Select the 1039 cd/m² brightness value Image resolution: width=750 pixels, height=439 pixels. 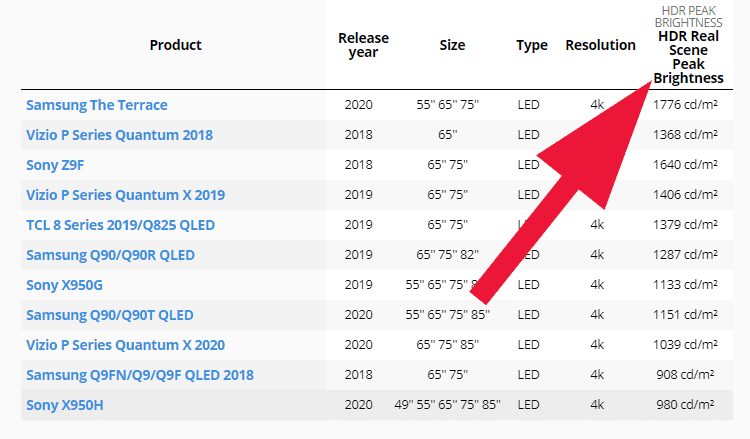(685, 345)
